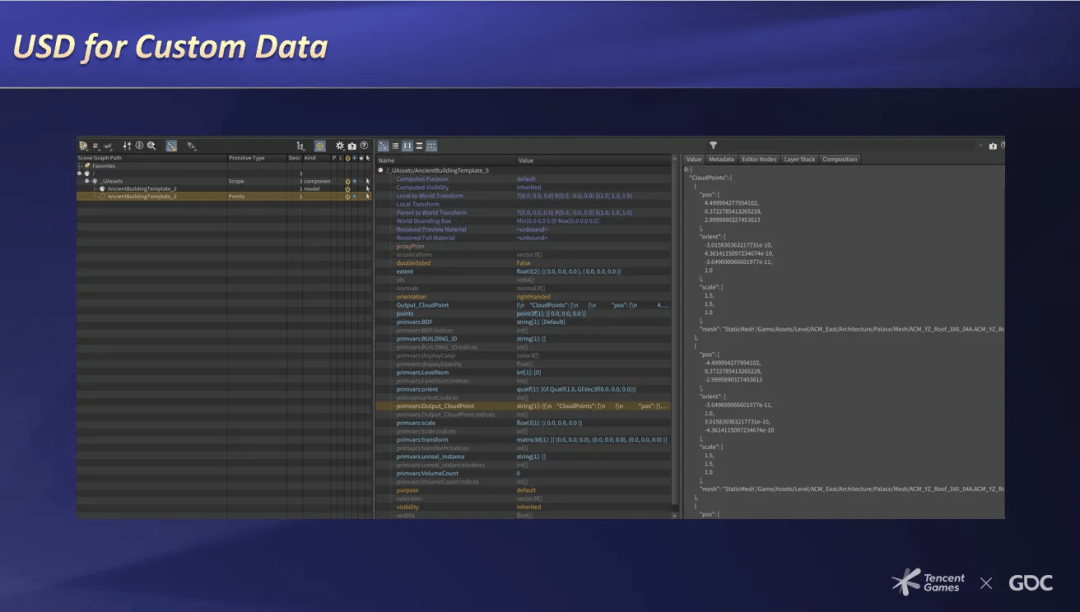Toggle visibility for the _UAssets row
This screenshot has height=612, width=1080.
356,181
